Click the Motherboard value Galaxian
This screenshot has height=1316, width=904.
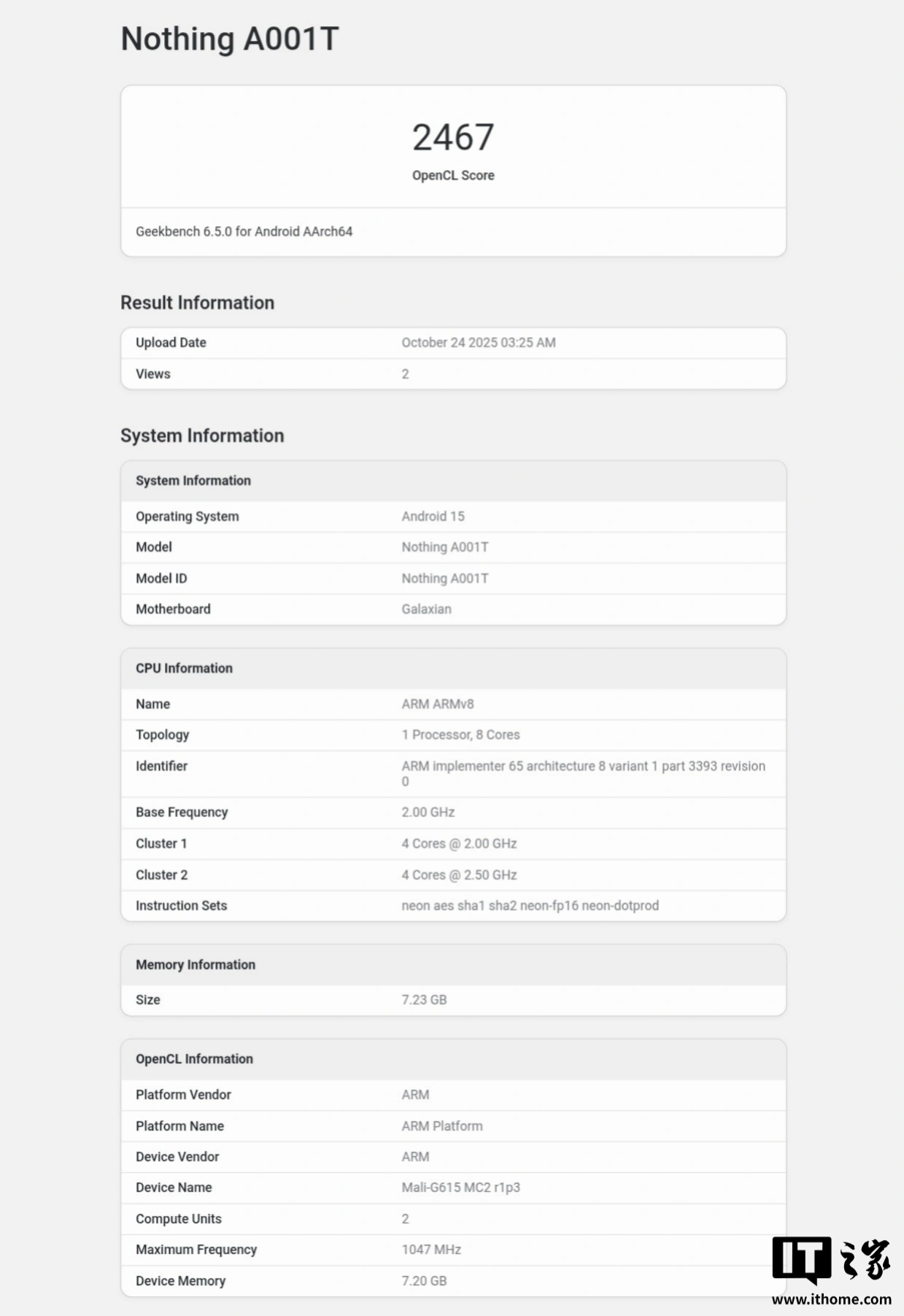point(426,609)
